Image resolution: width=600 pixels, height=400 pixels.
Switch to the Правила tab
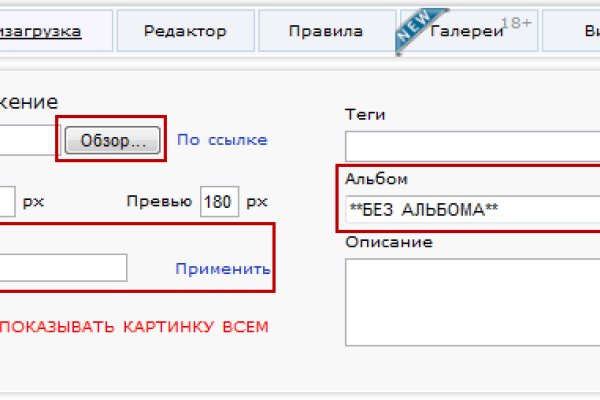pos(325,31)
